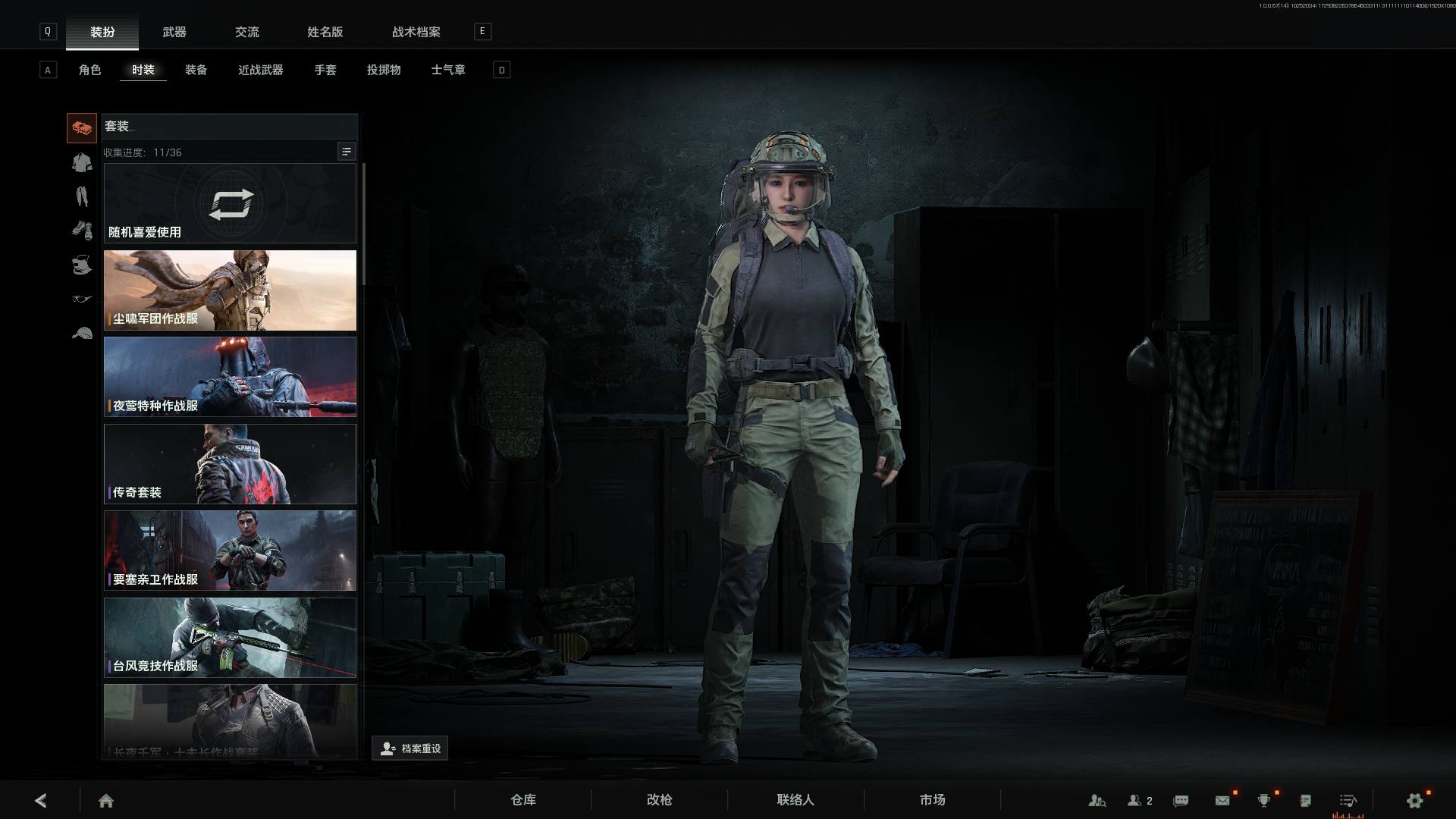
Task: Open the 手套 sub-tab
Action: 325,70
